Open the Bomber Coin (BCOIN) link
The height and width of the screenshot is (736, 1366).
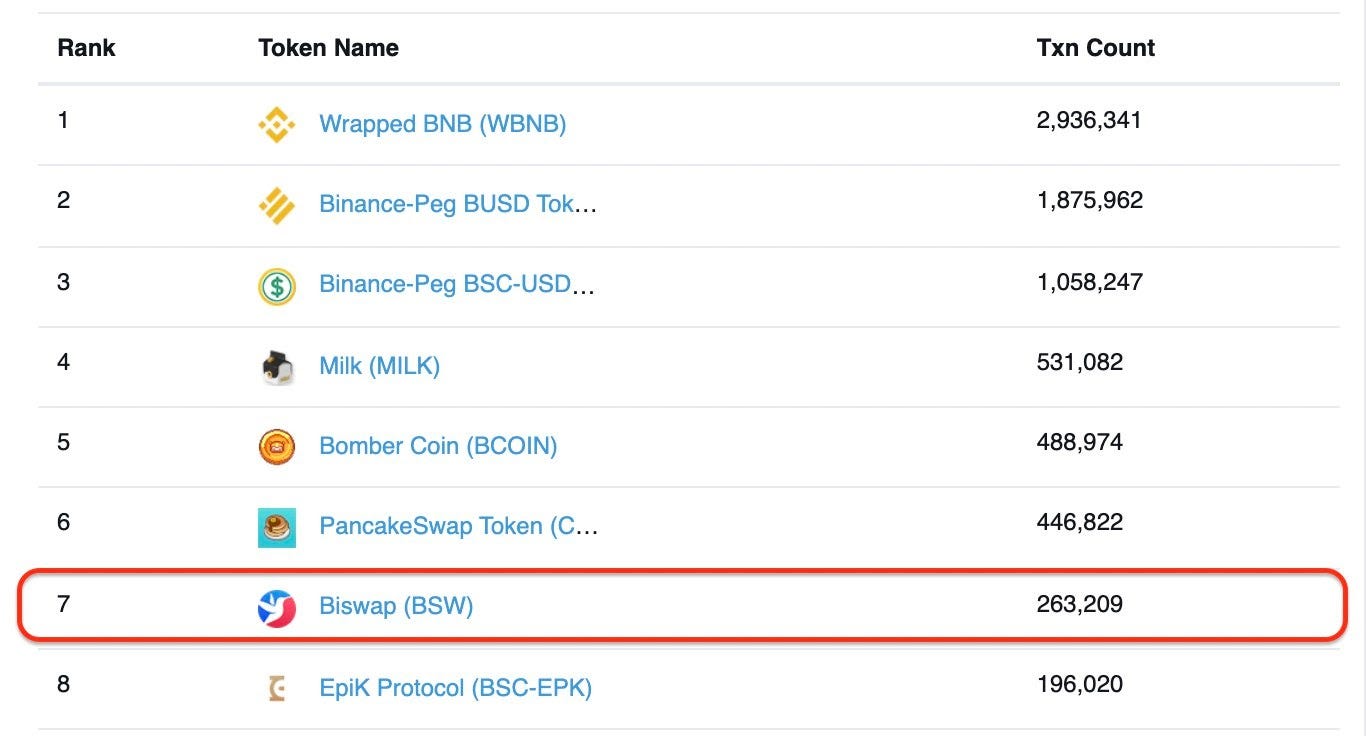pyautogui.click(x=437, y=446)
